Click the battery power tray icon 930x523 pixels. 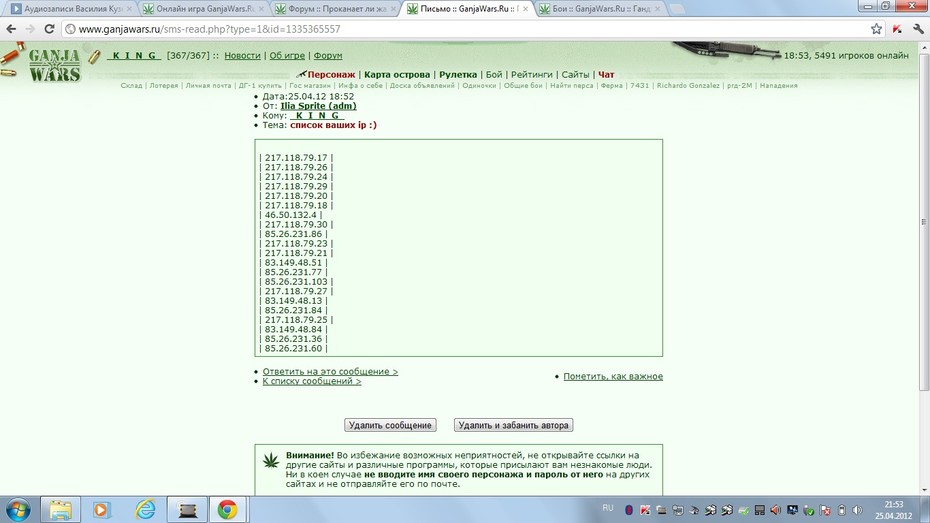841,510
